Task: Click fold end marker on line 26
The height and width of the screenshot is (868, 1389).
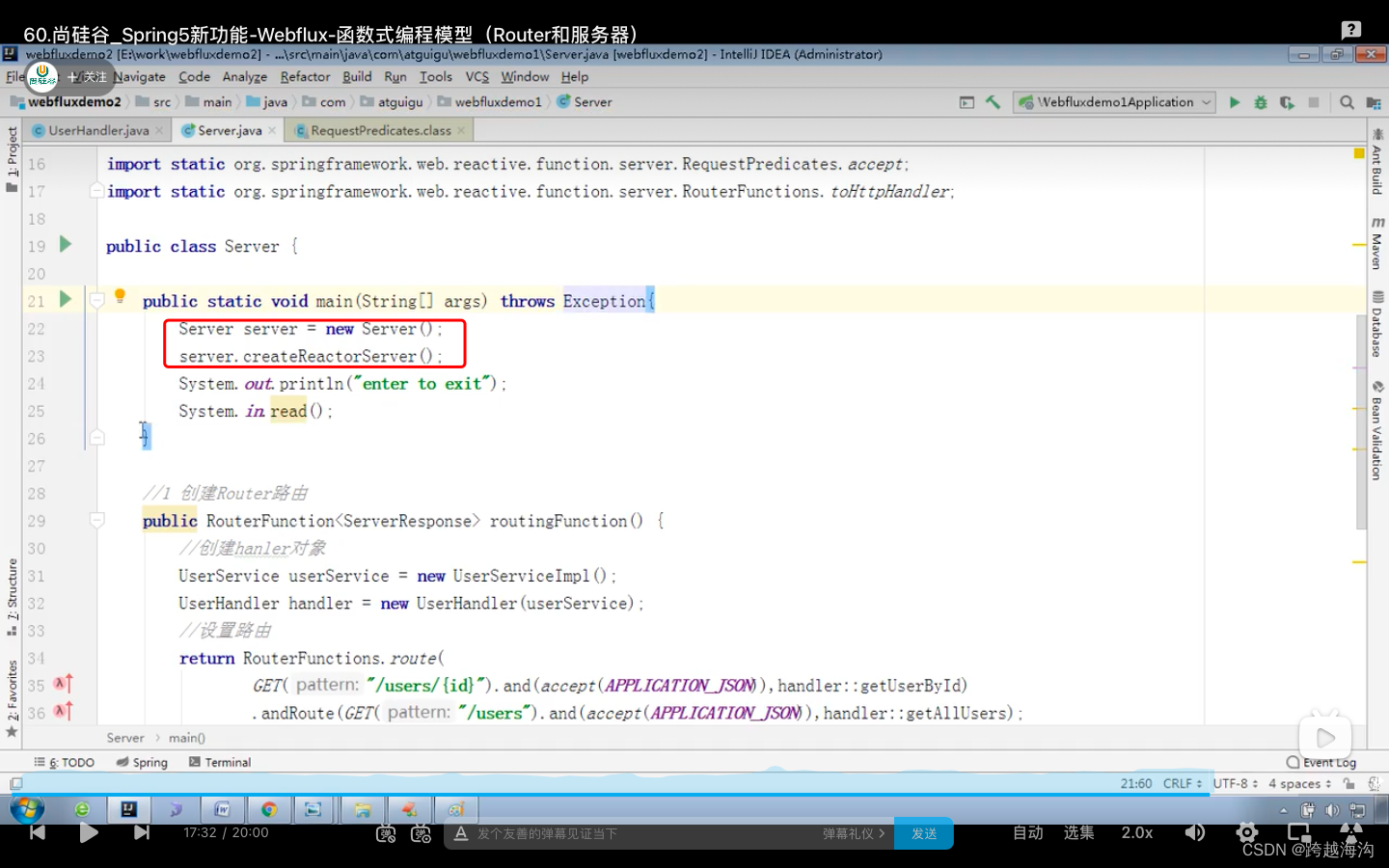Action: coord(96,438)
